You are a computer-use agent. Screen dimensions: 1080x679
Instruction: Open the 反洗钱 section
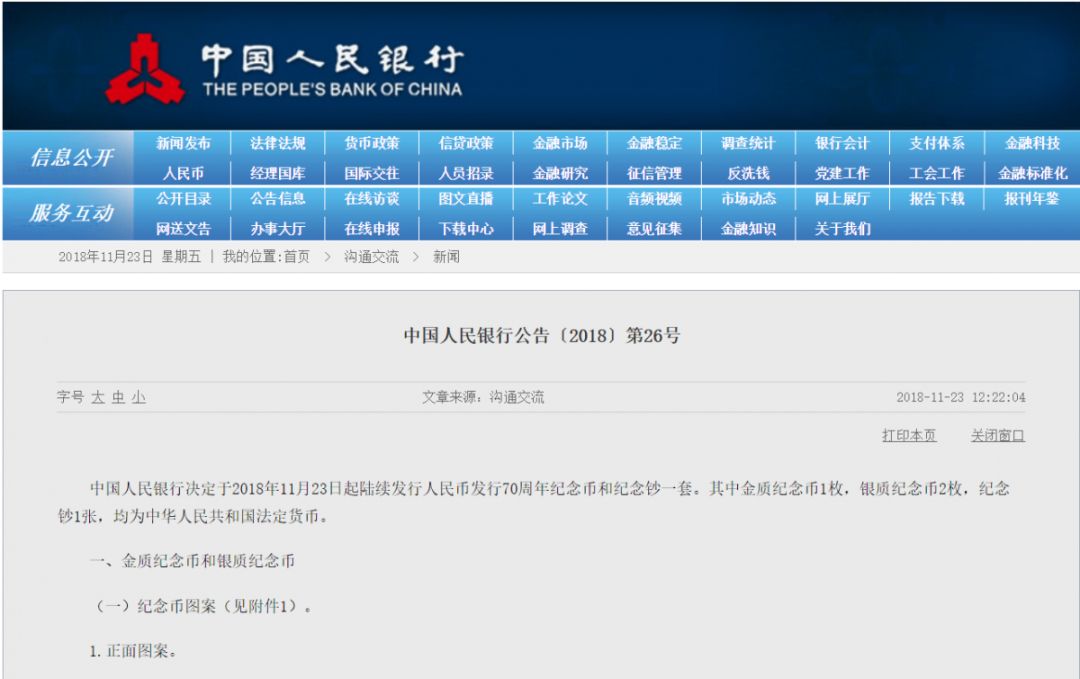749,173
